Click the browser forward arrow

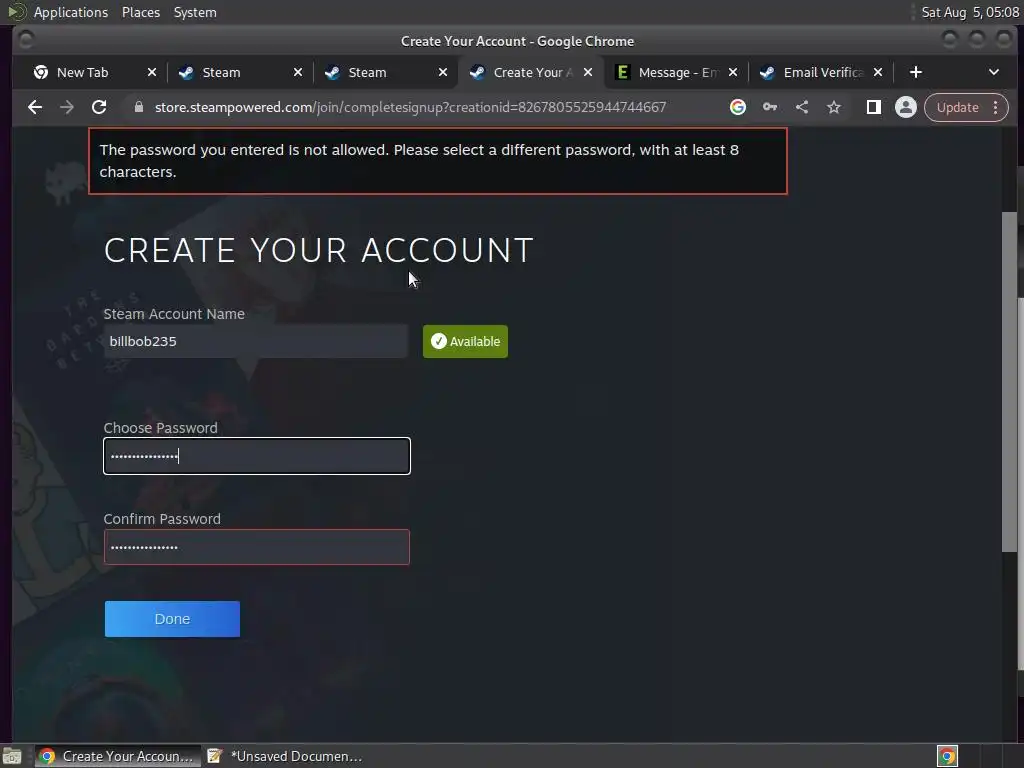(67, 107)
